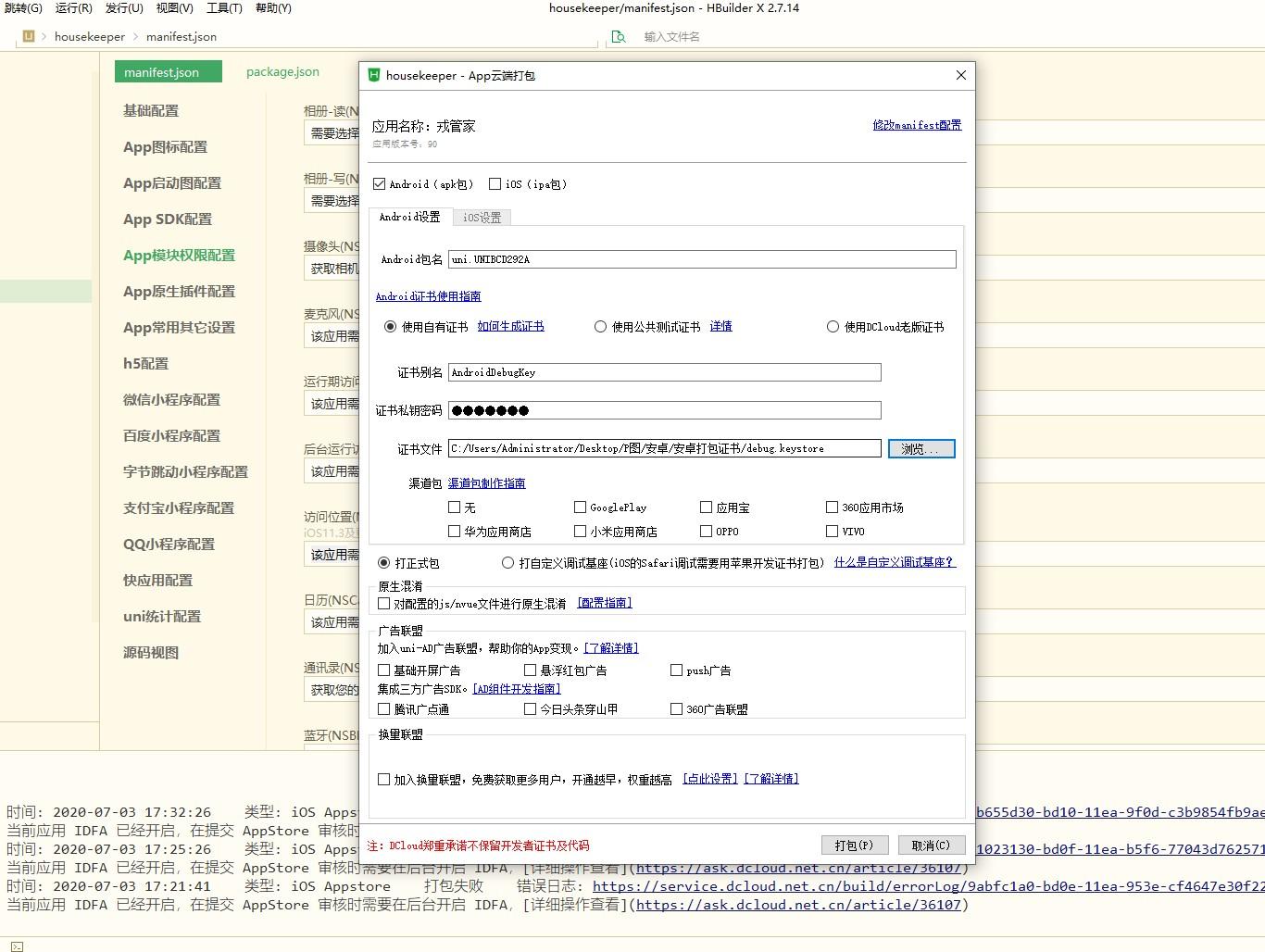The width and height of the screenshot is (1265, 952).
Task: Select 使用DCloud老版证书 radio option
Action: click(x=833, y=327)
